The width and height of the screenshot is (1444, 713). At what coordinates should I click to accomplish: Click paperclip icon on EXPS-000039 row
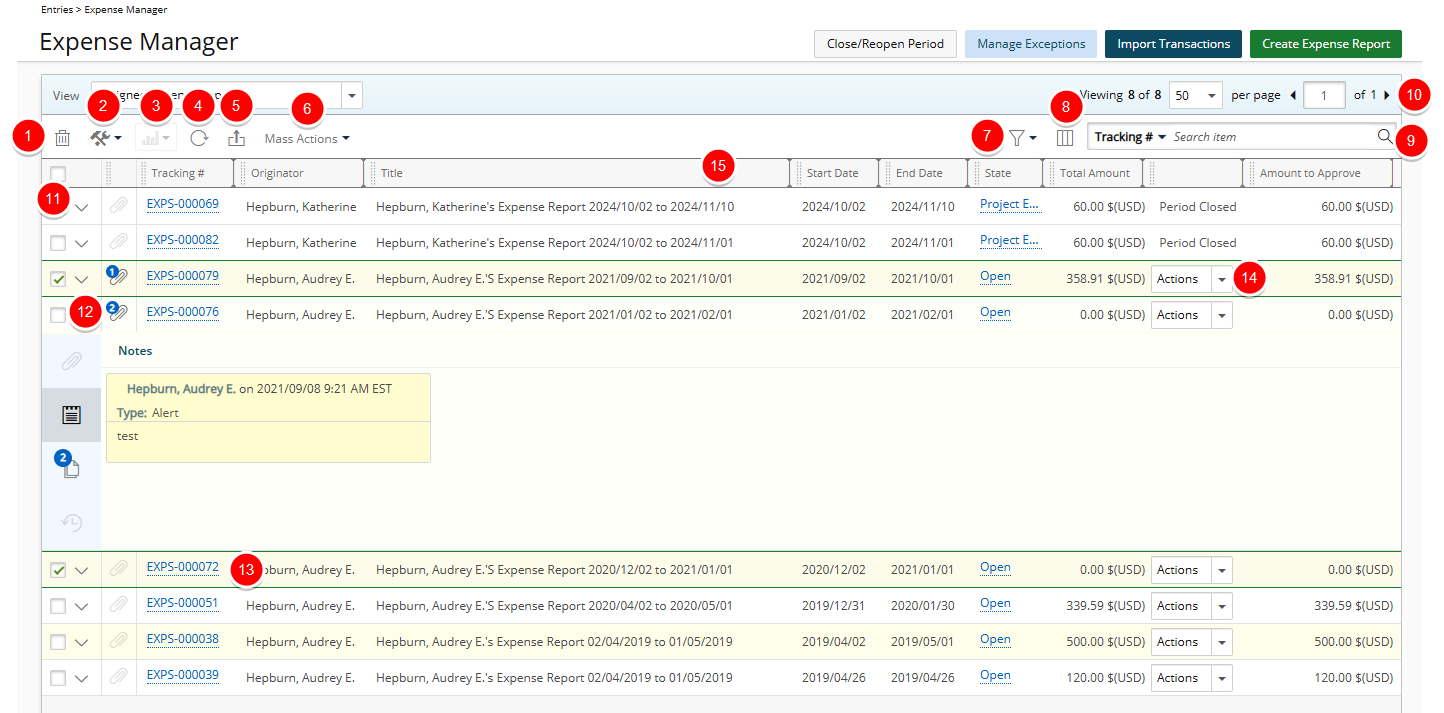(118, 677)
